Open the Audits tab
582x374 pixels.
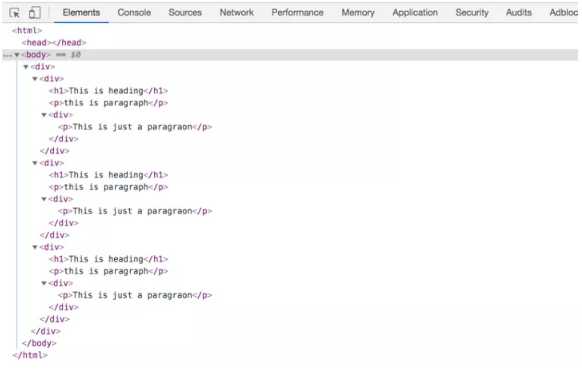[519, 12]
